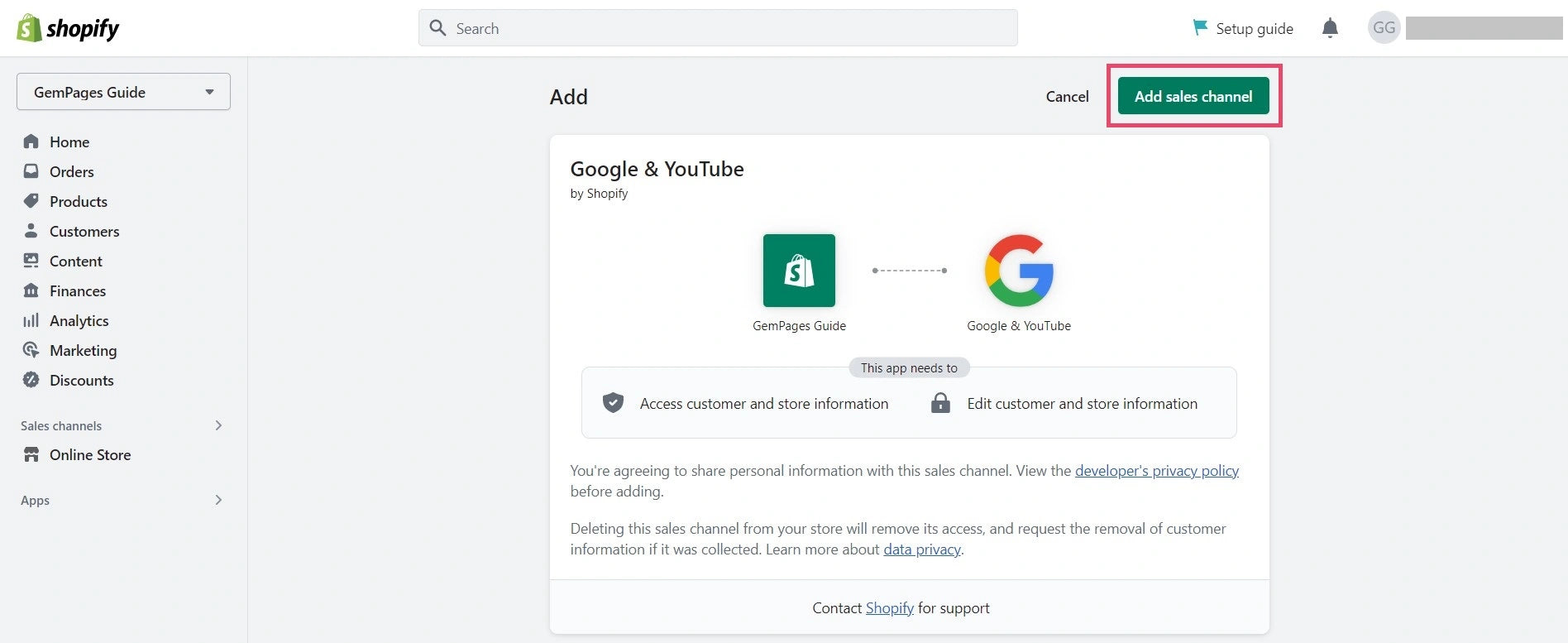Click the Finances bank icon
This screenshot has width=1568, height=643.
tap(31, 290)
